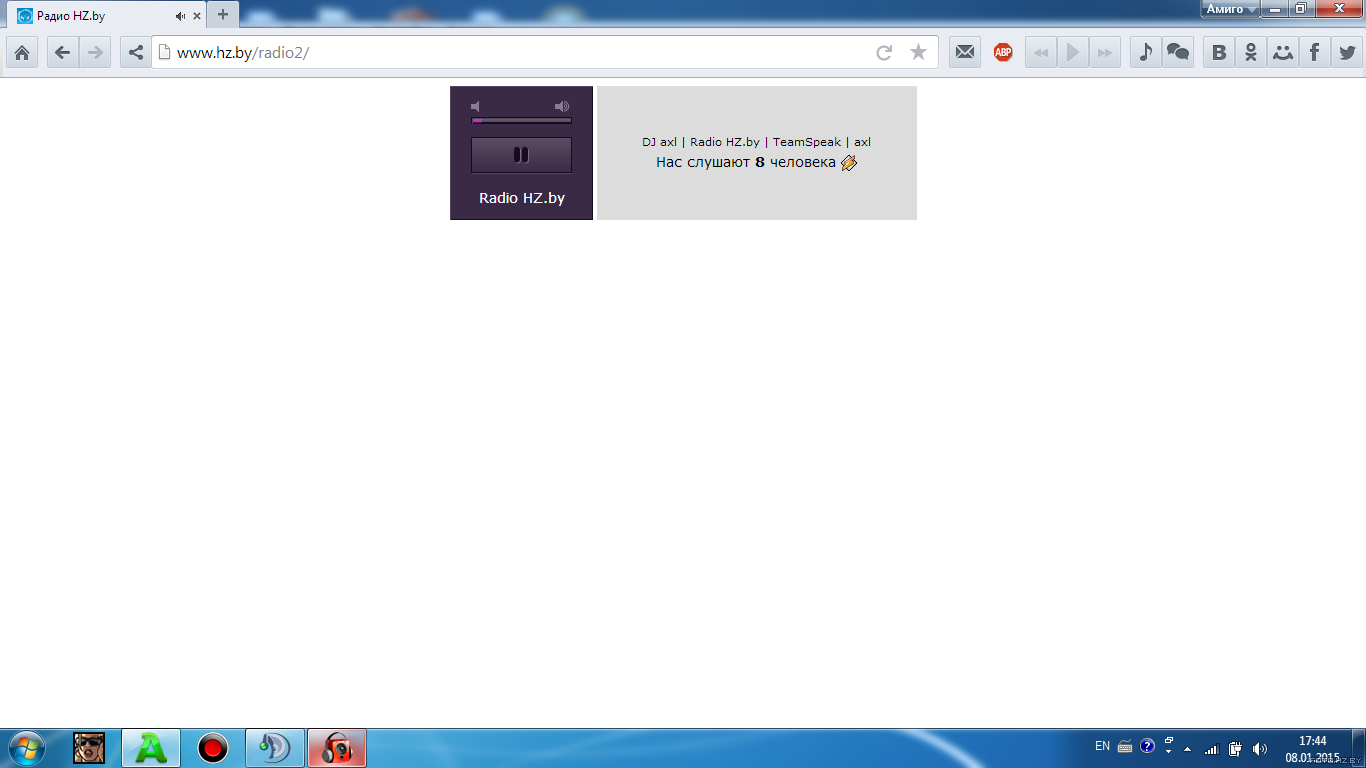
Task: Click the Radio HZ.by label under player
Action: [x=522, y=198]
